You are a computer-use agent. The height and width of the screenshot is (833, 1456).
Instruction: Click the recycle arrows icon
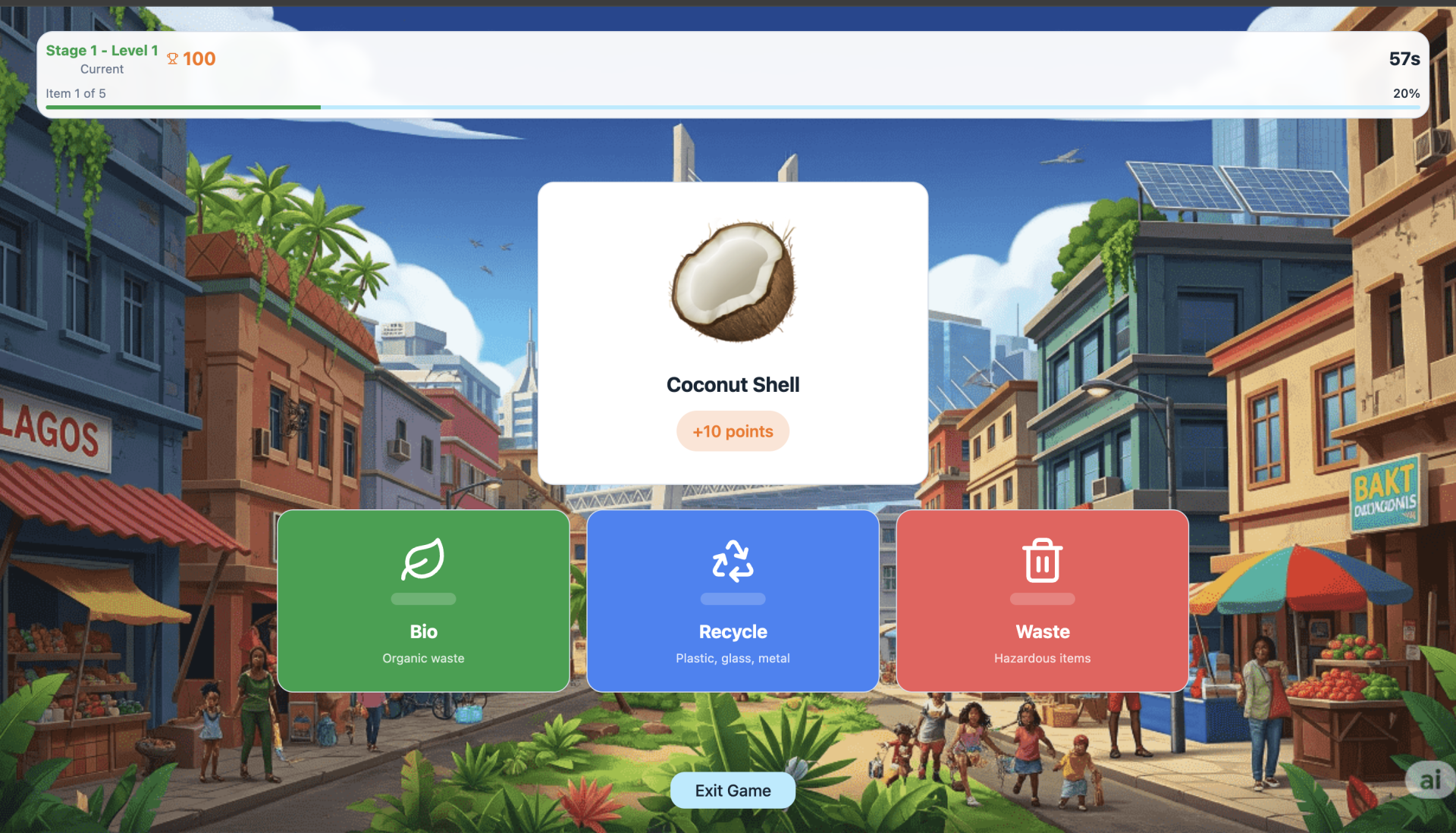(733, 561)
